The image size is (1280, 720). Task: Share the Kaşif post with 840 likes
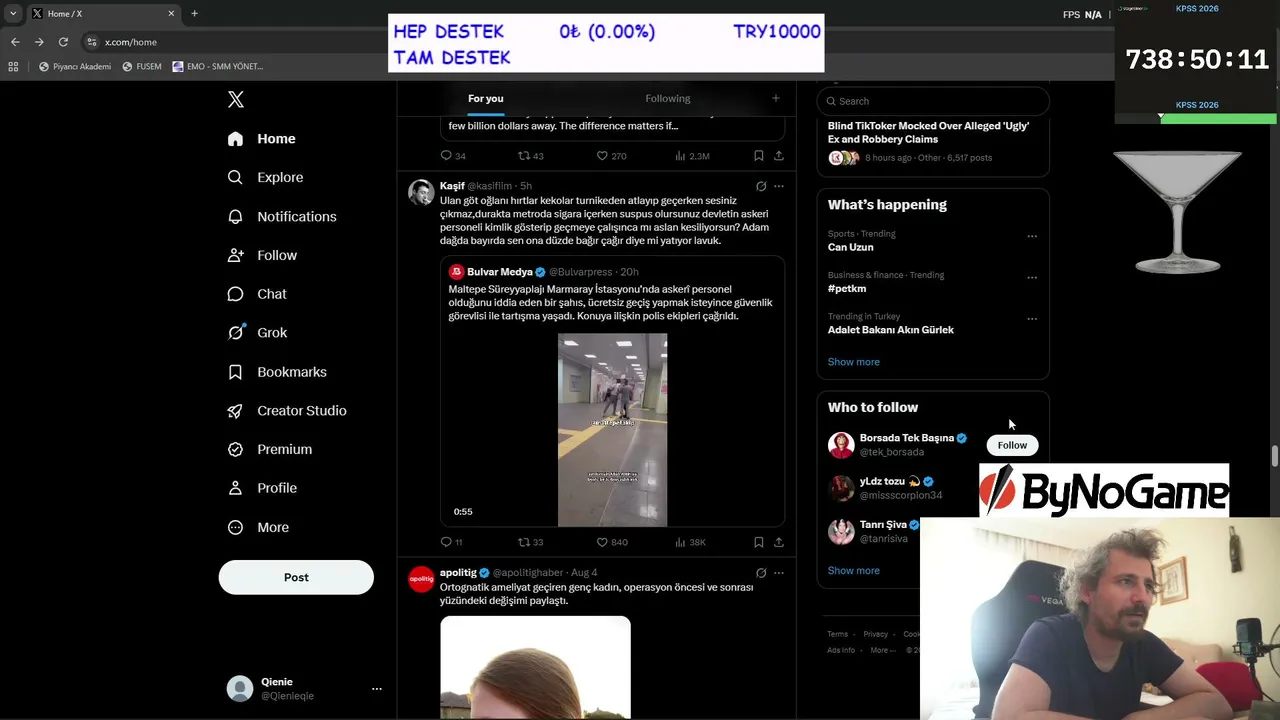pyautogui.click(x=779, y=542)
